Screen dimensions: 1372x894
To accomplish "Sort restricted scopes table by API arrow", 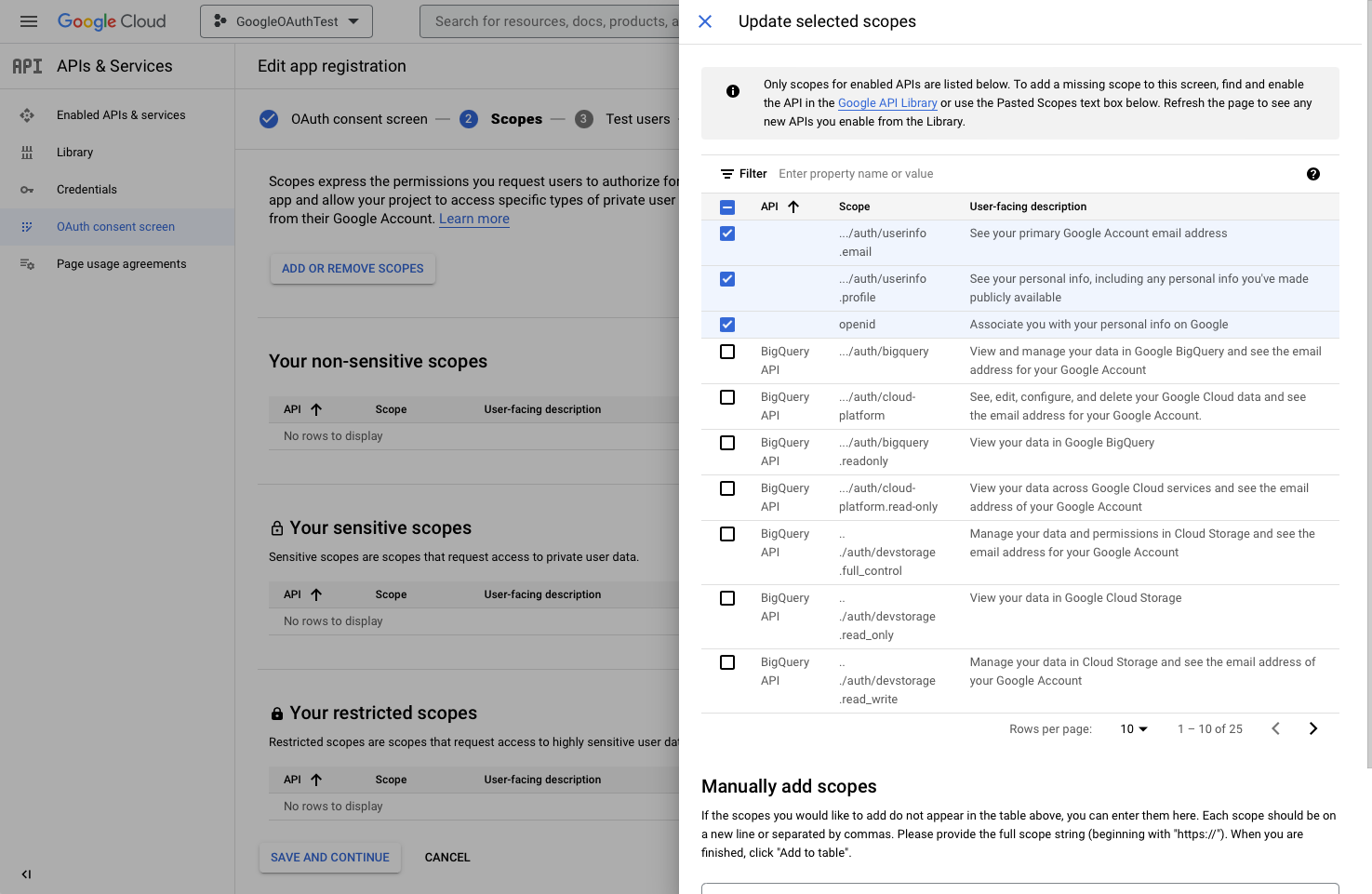I will point(316,780).
